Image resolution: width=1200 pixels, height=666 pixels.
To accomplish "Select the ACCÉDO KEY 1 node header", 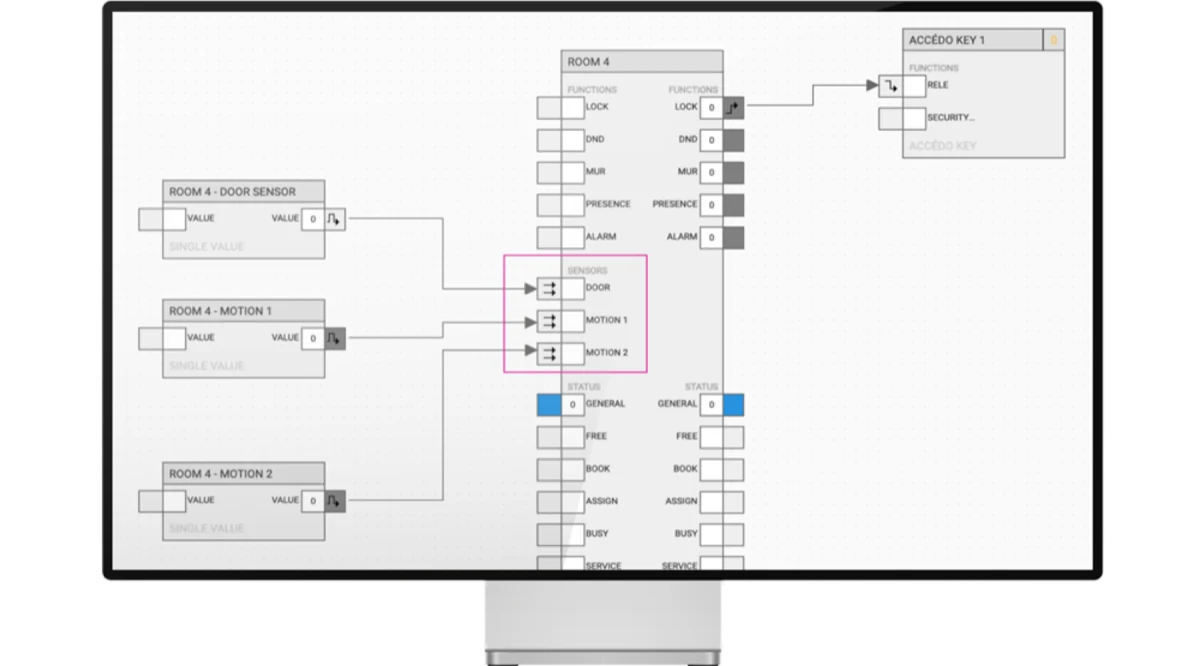I will coord(972,40).
